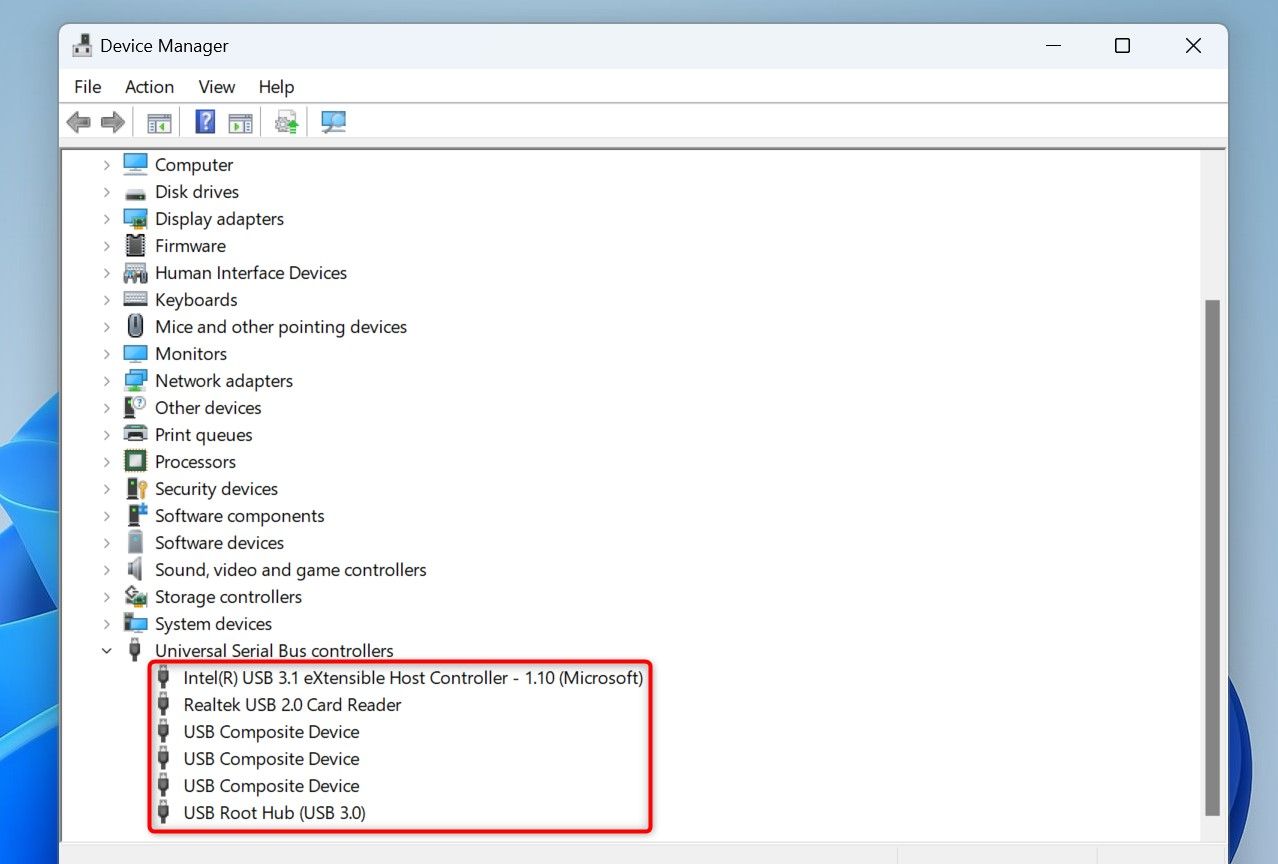Viewport: 1278px width, 864px height.
Task: Select Realtek USB 2.0 Card Reader
Action: (292, 705)
